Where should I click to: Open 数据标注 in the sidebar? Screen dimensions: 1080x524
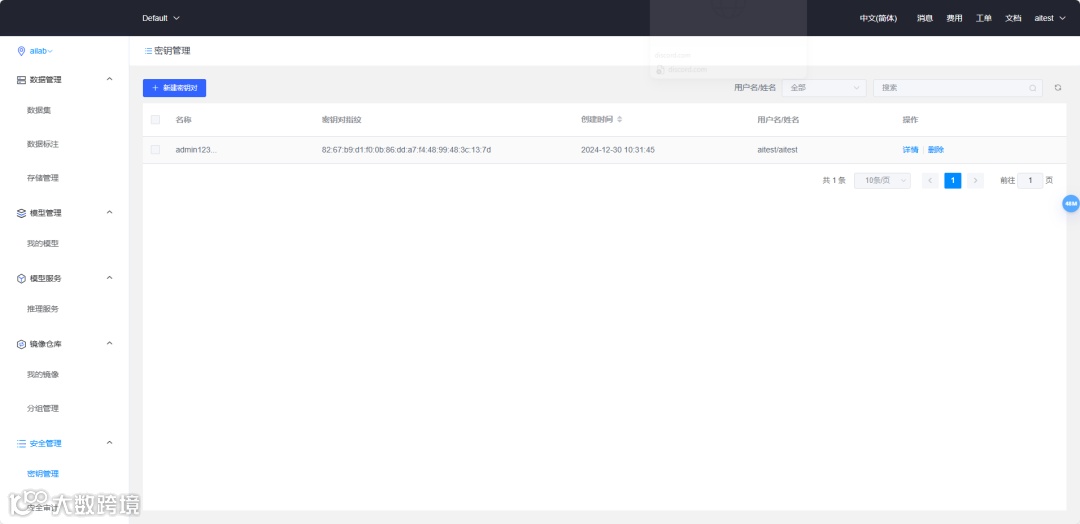pyautogui.click(x=43, y=145)
